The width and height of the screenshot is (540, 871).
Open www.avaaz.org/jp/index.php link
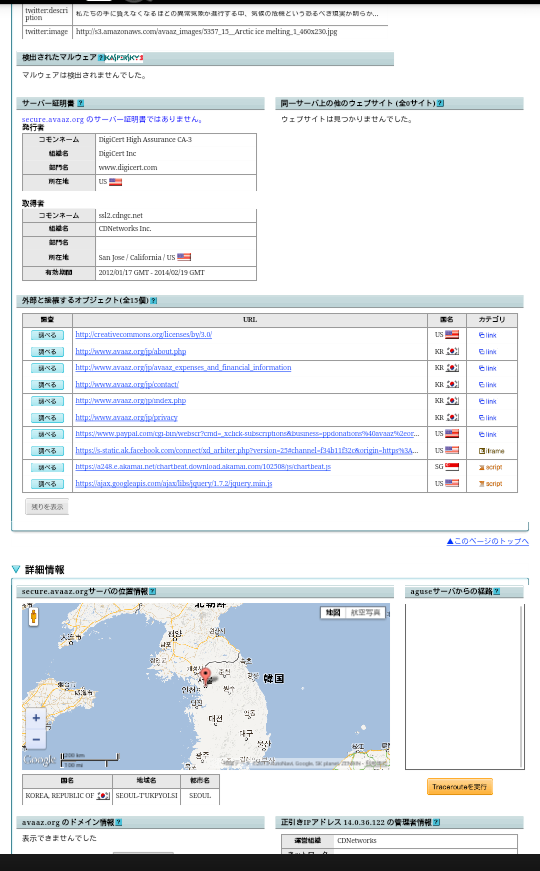pos(131,401)
